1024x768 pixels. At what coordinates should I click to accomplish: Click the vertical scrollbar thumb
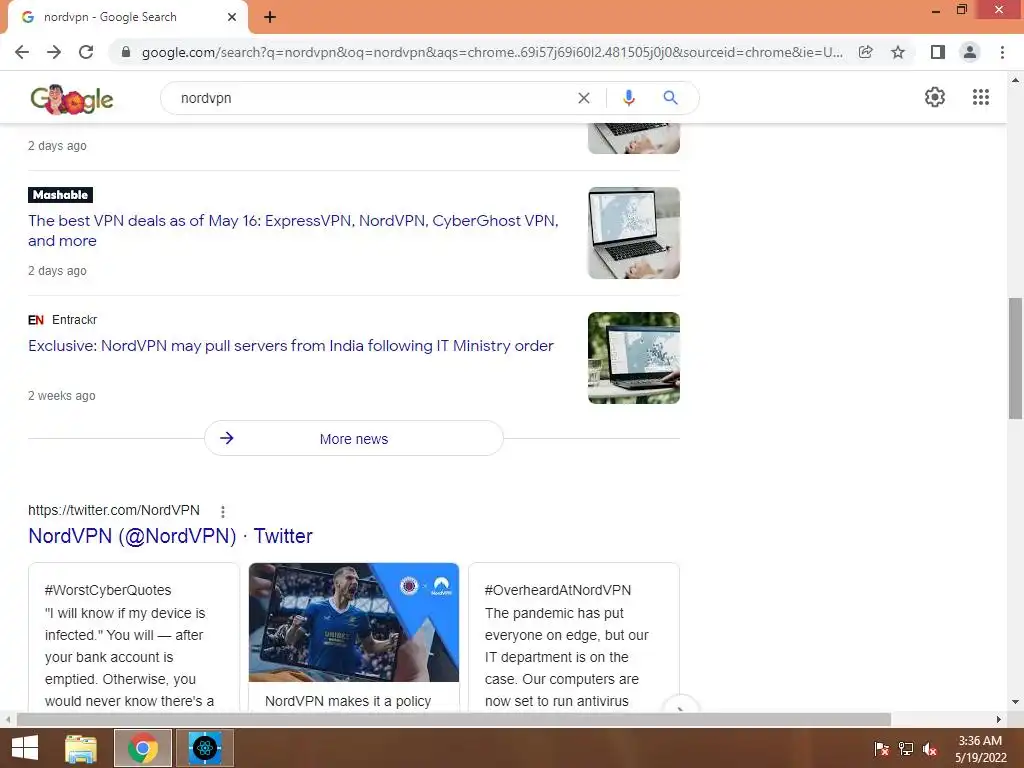point(1015,358)
